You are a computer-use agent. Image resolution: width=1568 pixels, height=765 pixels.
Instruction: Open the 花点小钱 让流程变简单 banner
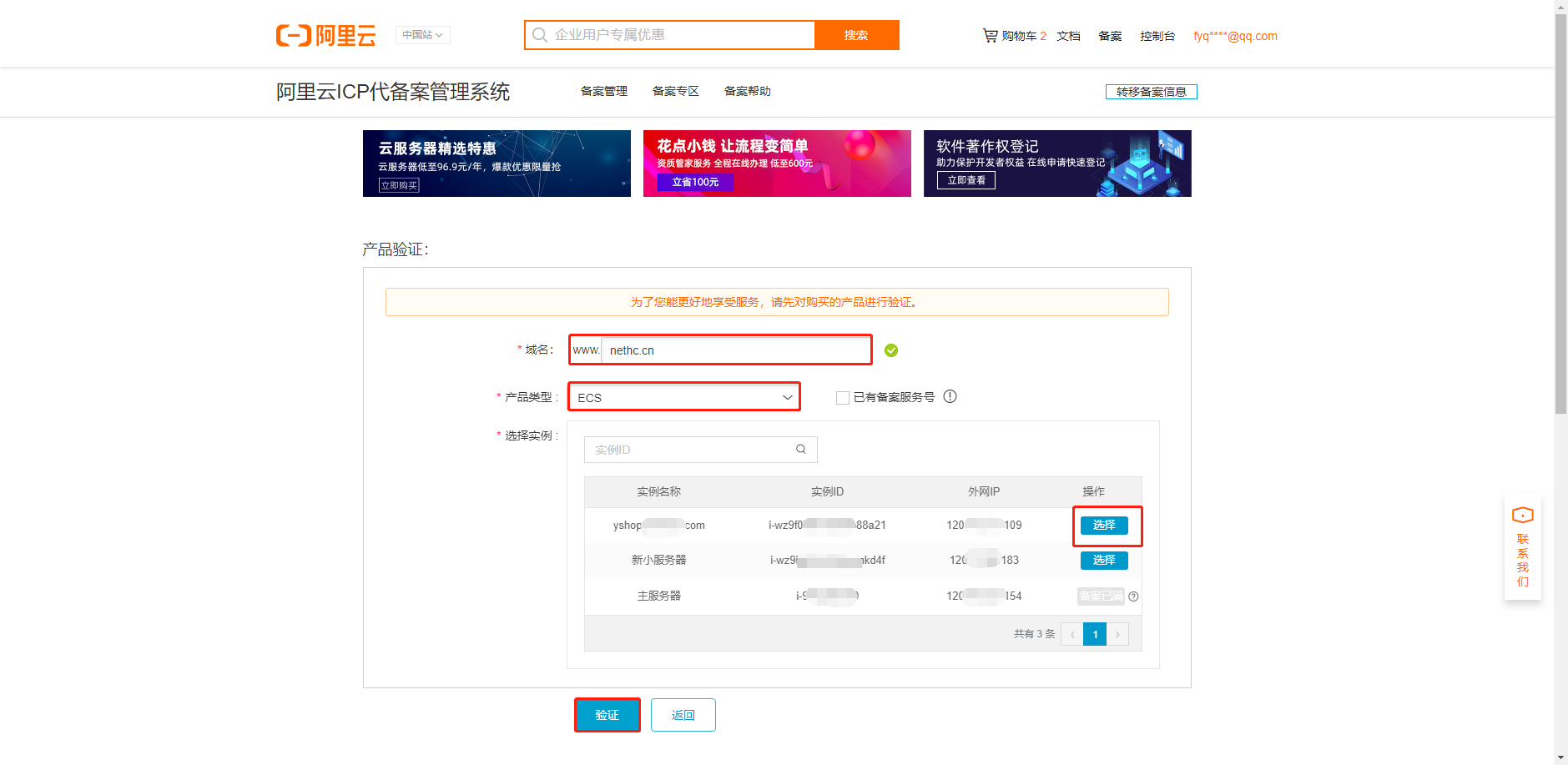click(x=777, y=164)
